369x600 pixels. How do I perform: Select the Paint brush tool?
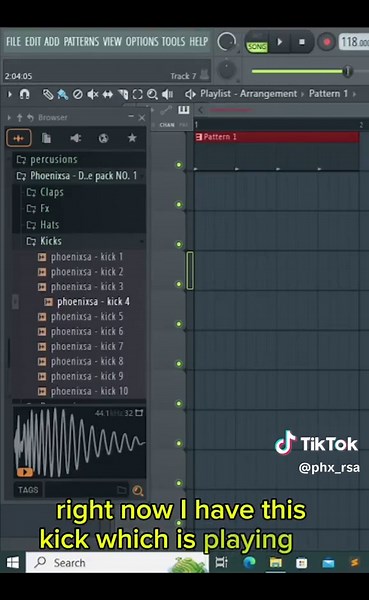[62, 94]
